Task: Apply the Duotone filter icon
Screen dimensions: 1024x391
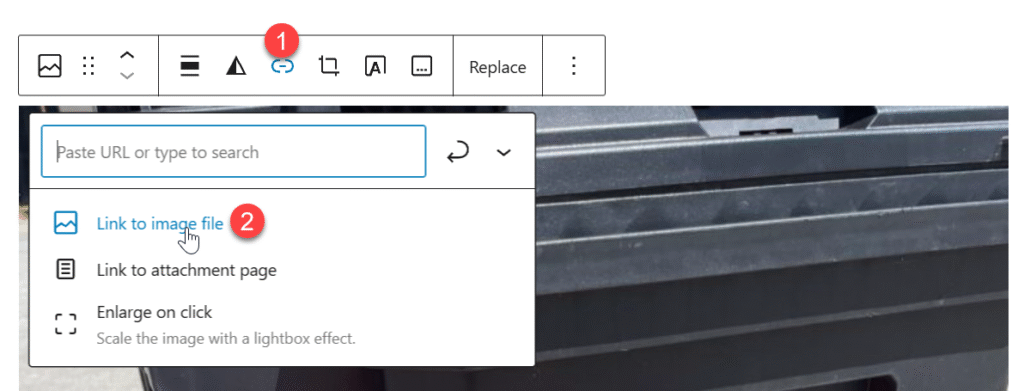Action: [236, 66]
